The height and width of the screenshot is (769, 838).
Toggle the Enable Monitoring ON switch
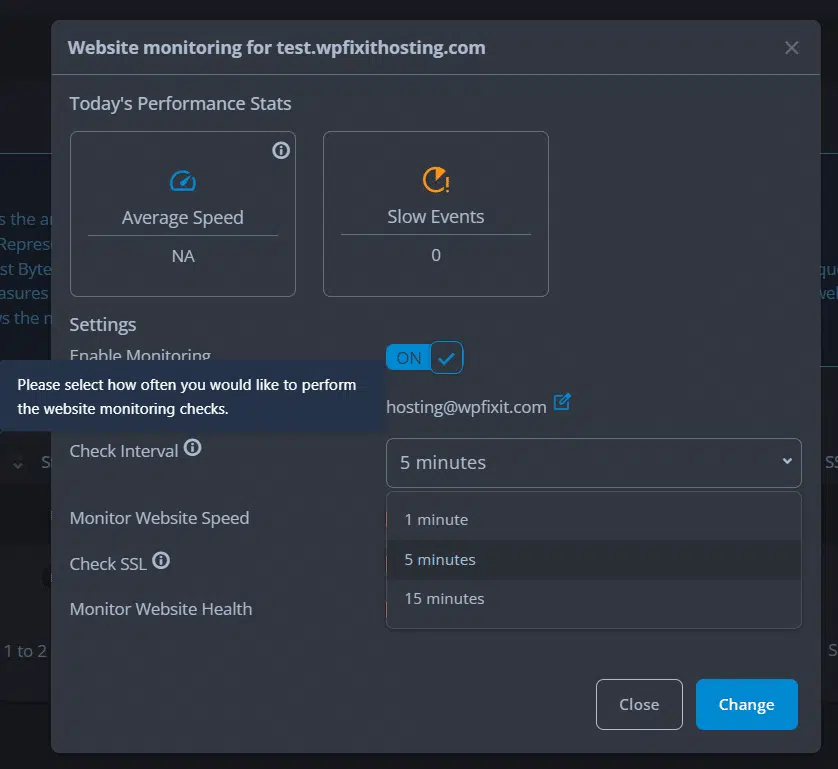(424, 358)
